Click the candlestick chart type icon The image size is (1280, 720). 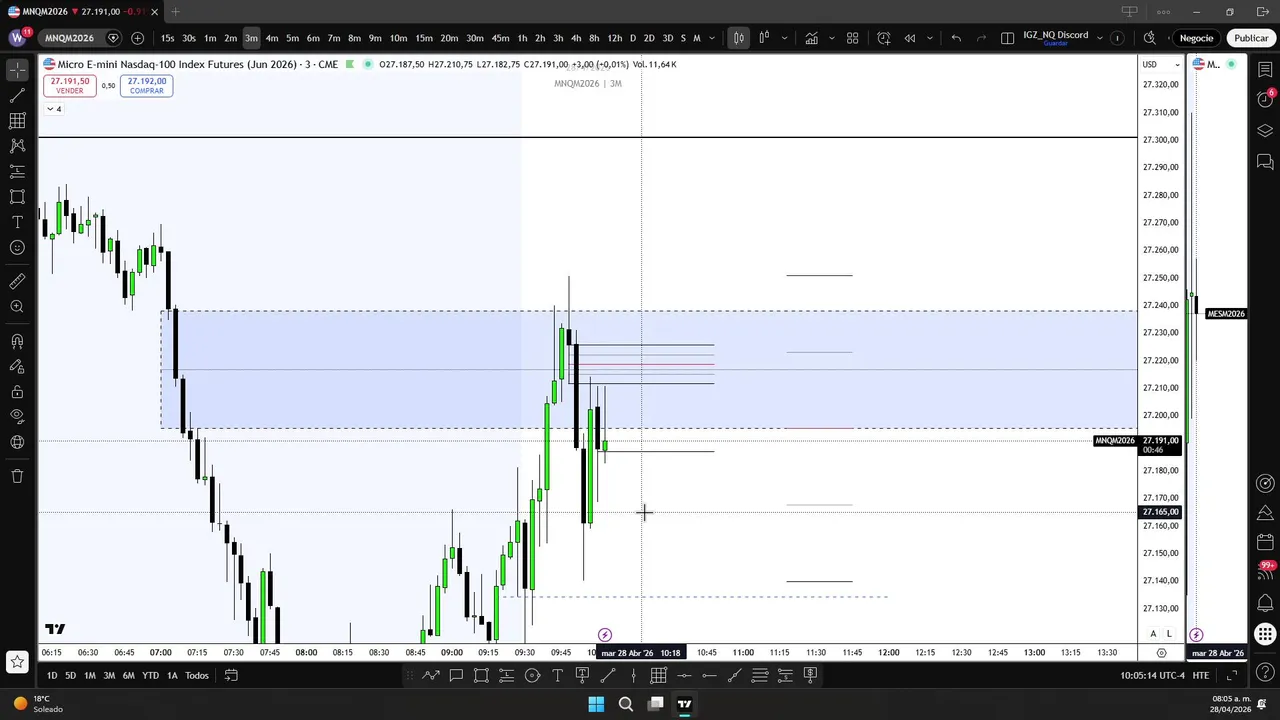(738, 38)
